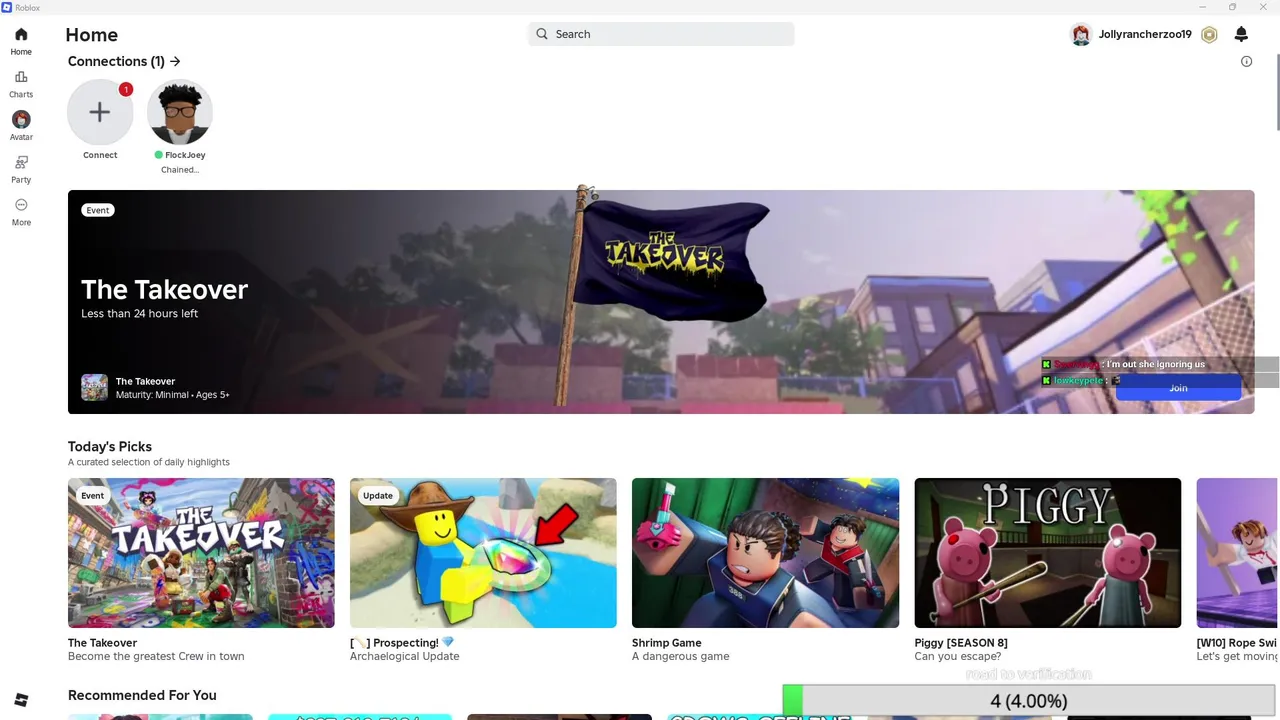Click the Shrimp Game title text
The image size is (1280, 720).
pos(666,643)
